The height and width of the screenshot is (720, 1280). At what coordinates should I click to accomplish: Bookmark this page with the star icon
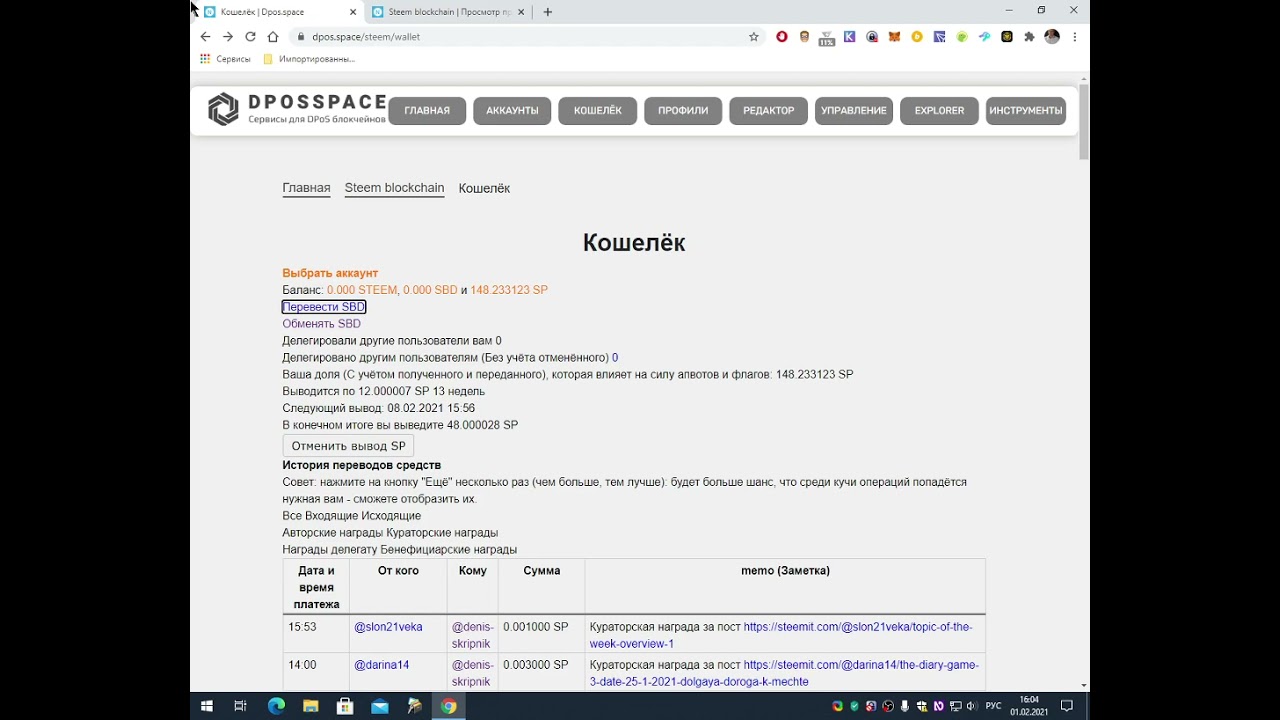pos(754,37)
